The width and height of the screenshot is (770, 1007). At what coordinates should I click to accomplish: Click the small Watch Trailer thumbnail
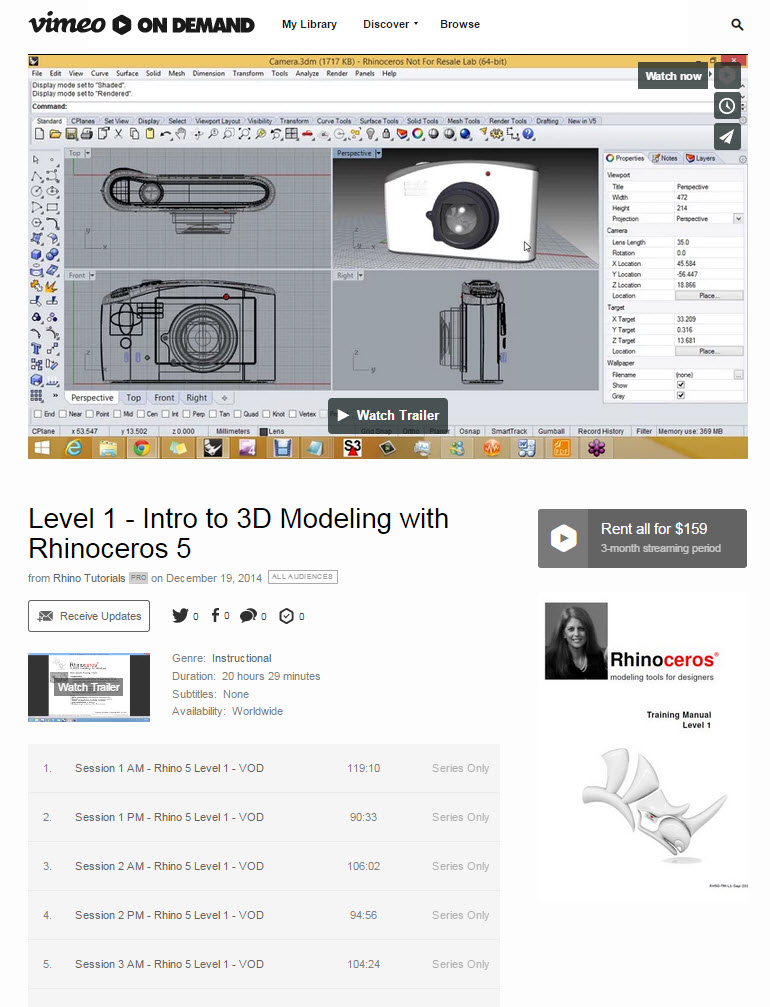[x=89, y=687]
